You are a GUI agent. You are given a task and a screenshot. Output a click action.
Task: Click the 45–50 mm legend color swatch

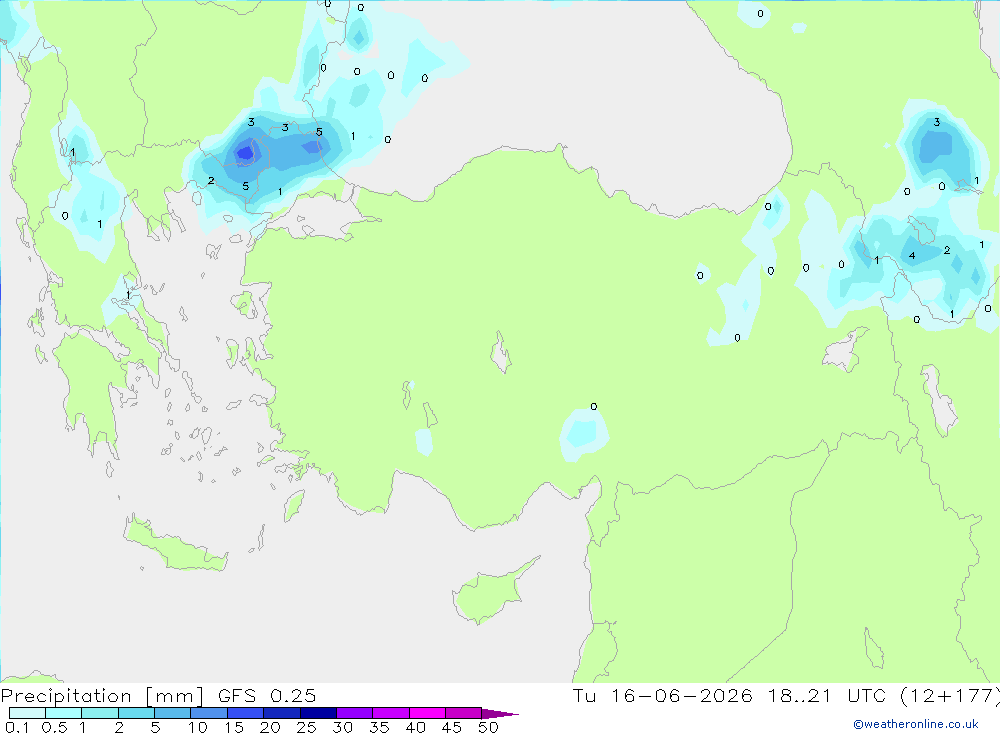pos(464,713)
